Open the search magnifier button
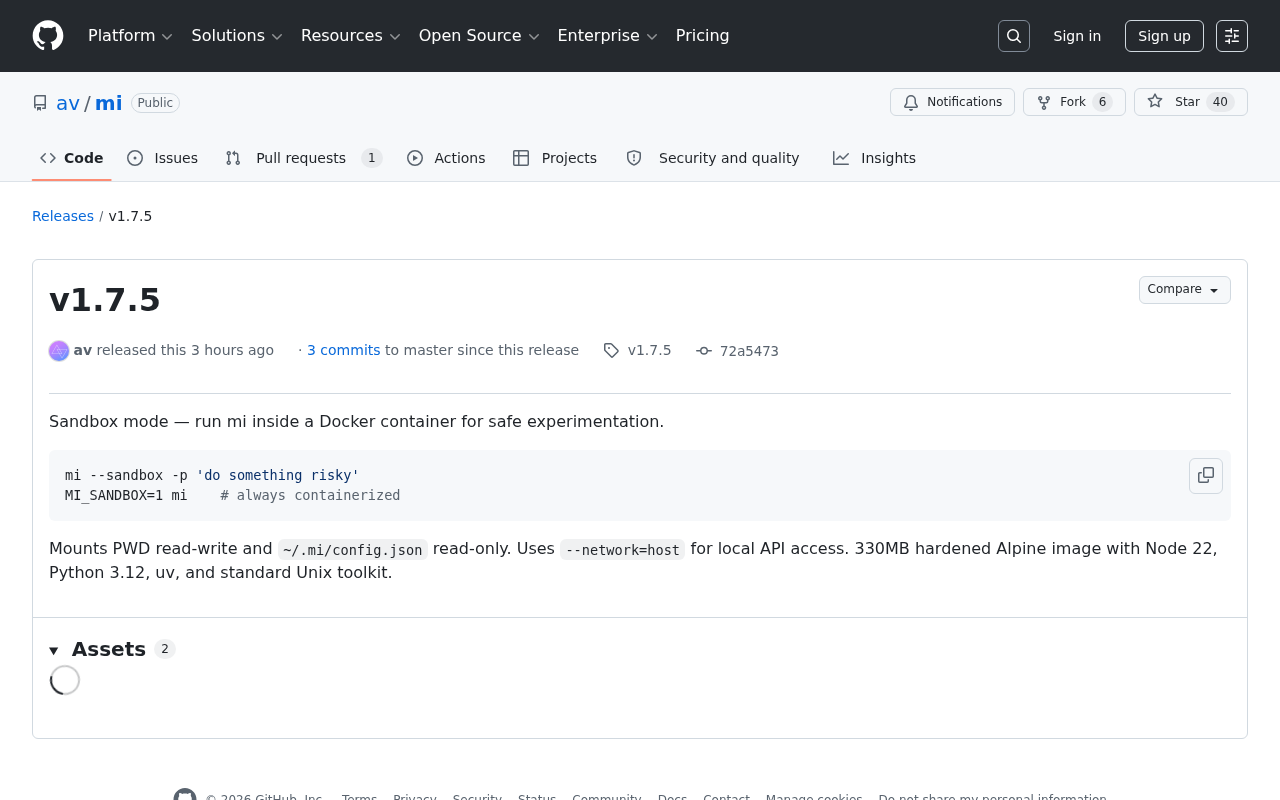The image size is (1280, 800). click(1014, 36)
